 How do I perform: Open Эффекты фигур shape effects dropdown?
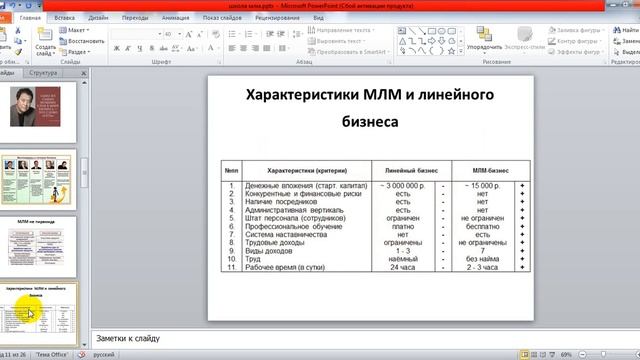576,52
